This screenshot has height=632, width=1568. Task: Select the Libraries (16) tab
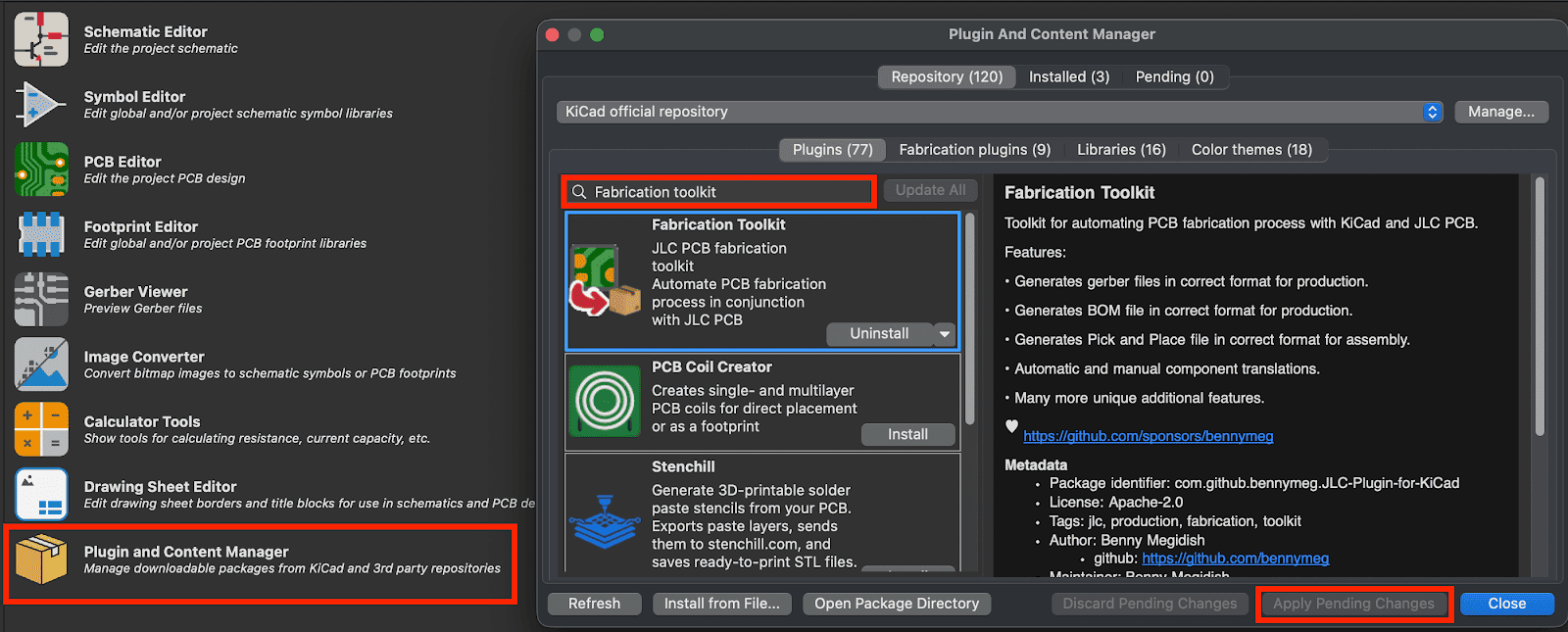[x=1121, y=150]
